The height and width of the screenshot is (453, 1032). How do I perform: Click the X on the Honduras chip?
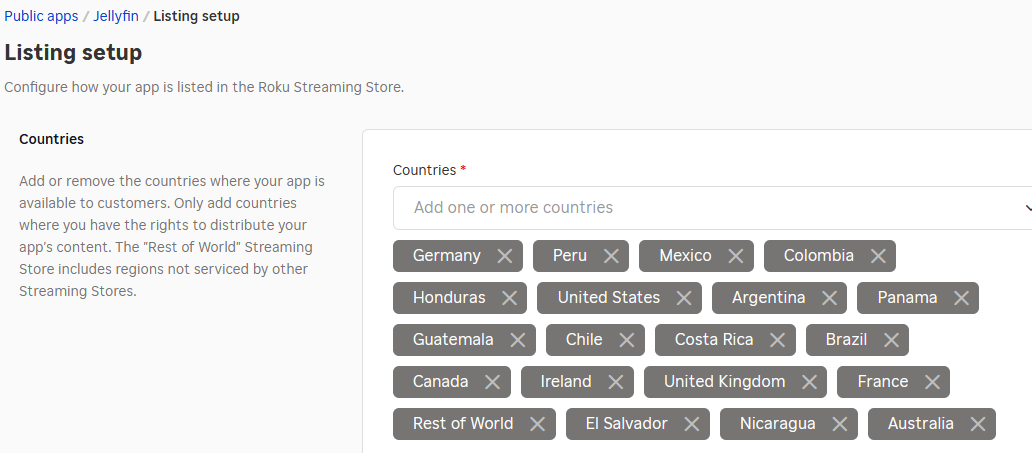point(509,298)
